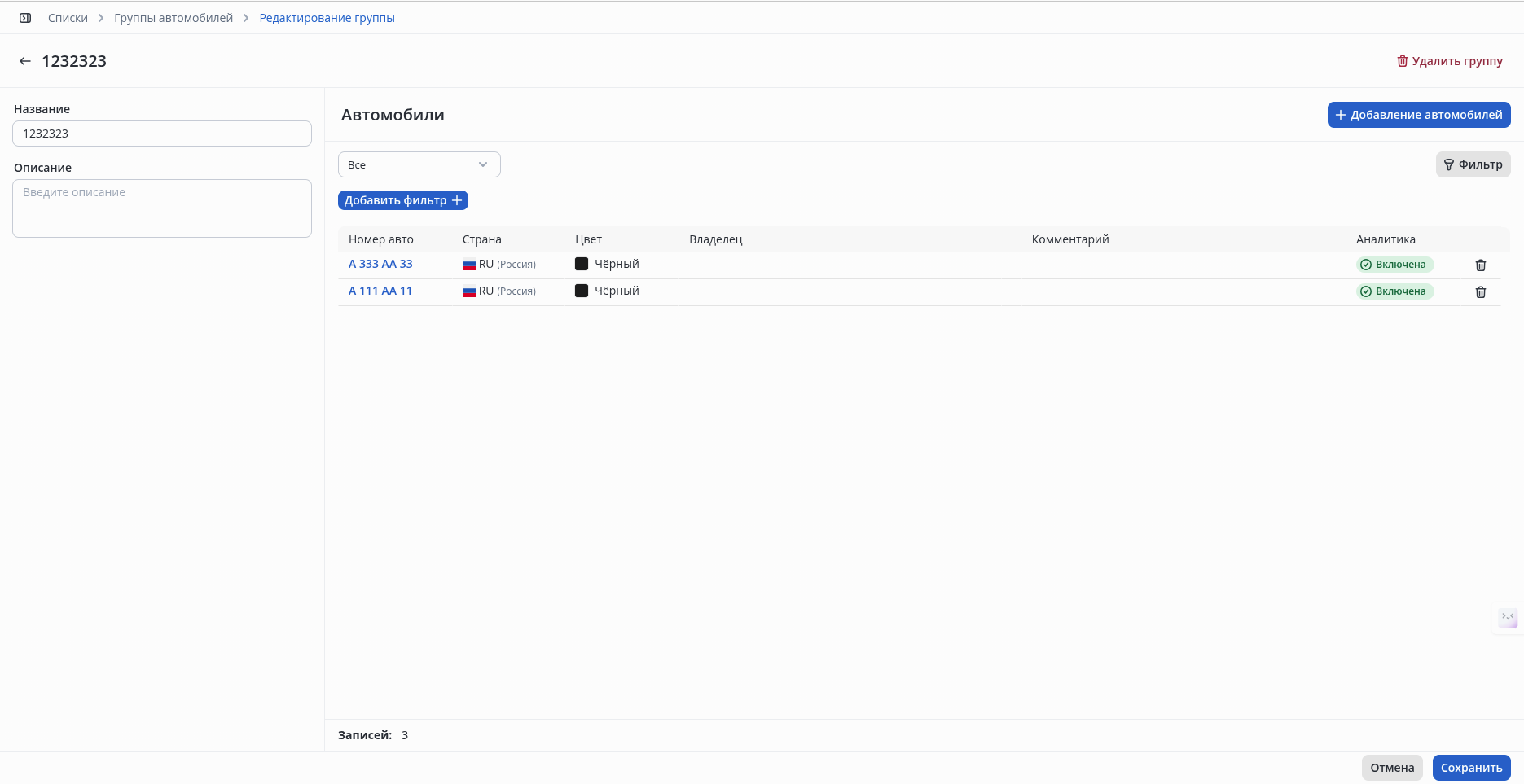
Task: Click Добавление автомобилей button
Action: tap(1418, 115)
